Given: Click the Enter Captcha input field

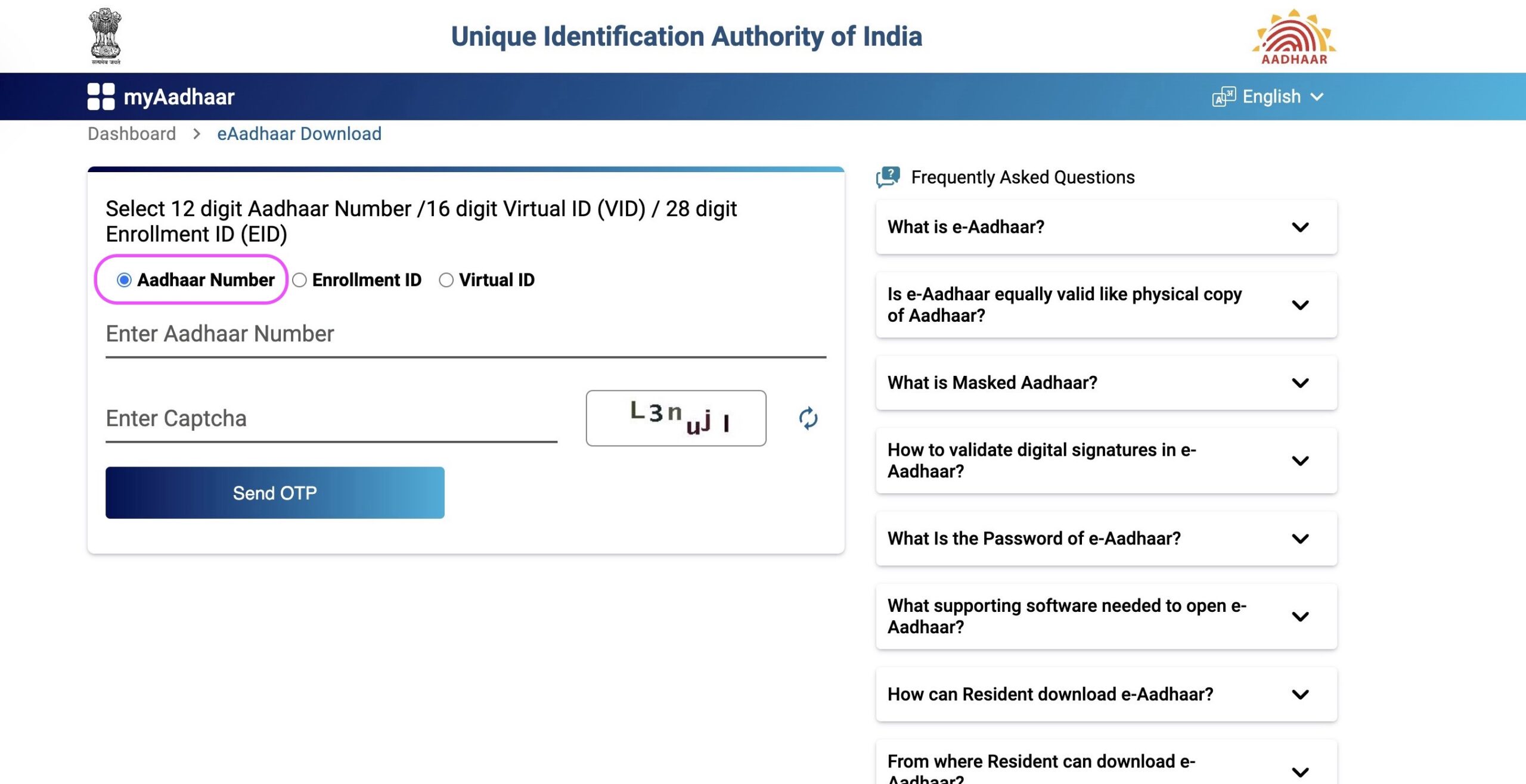Looking at the screenshot, I should coord(331,417).
